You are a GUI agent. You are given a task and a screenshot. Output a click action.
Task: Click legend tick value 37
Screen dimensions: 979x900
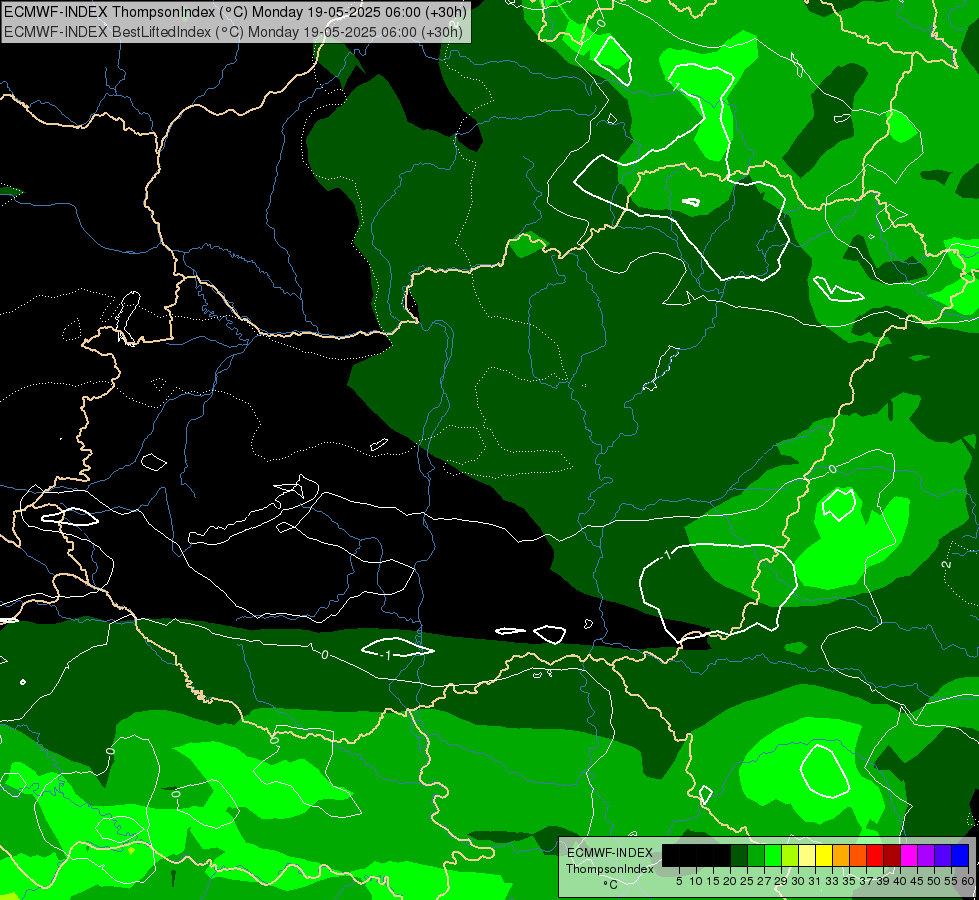(867, 881)
